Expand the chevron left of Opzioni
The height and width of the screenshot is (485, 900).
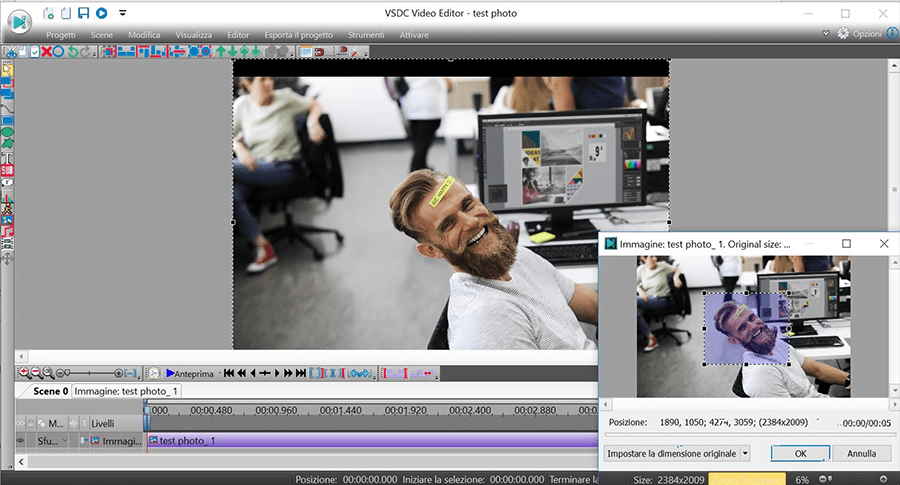[x=826, y=33]
